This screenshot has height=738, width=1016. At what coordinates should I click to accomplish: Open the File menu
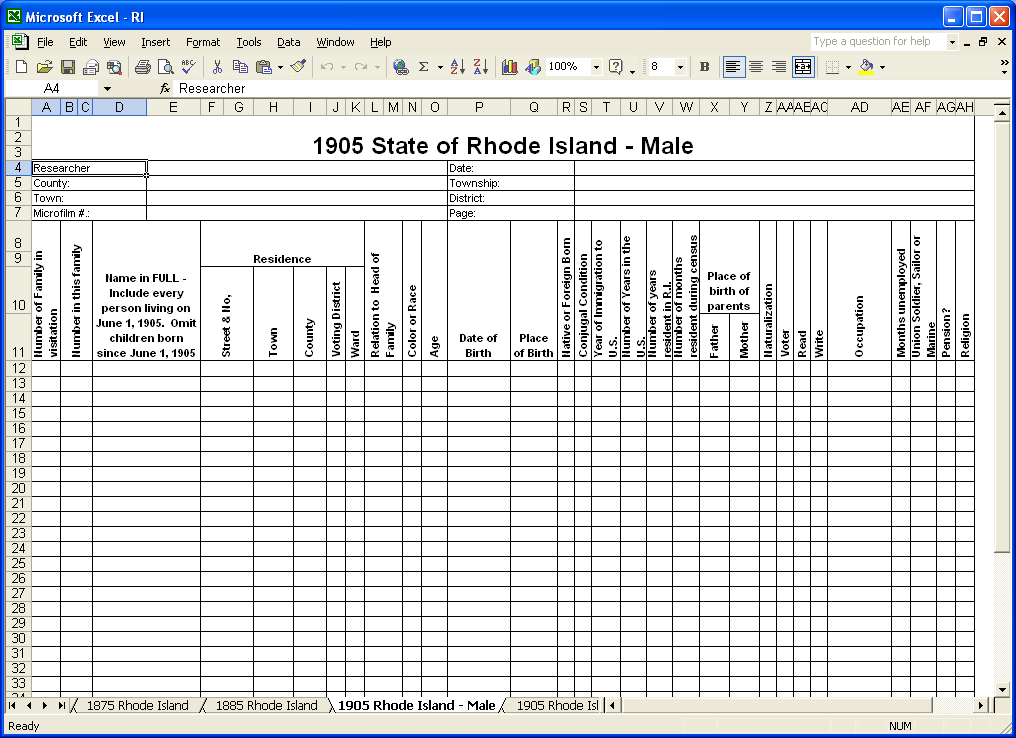pyautogui.click(x=45, y=42)
